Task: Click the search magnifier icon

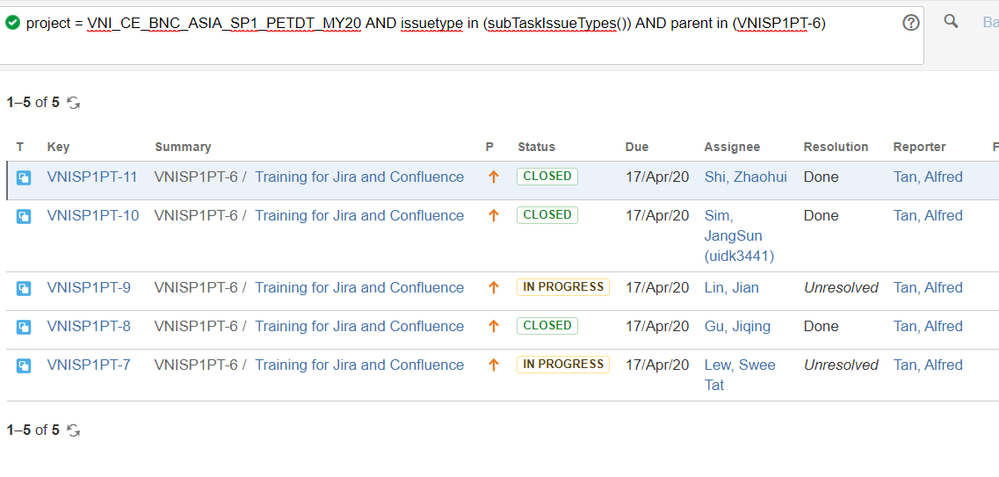Action: click(x=951, y=22)
